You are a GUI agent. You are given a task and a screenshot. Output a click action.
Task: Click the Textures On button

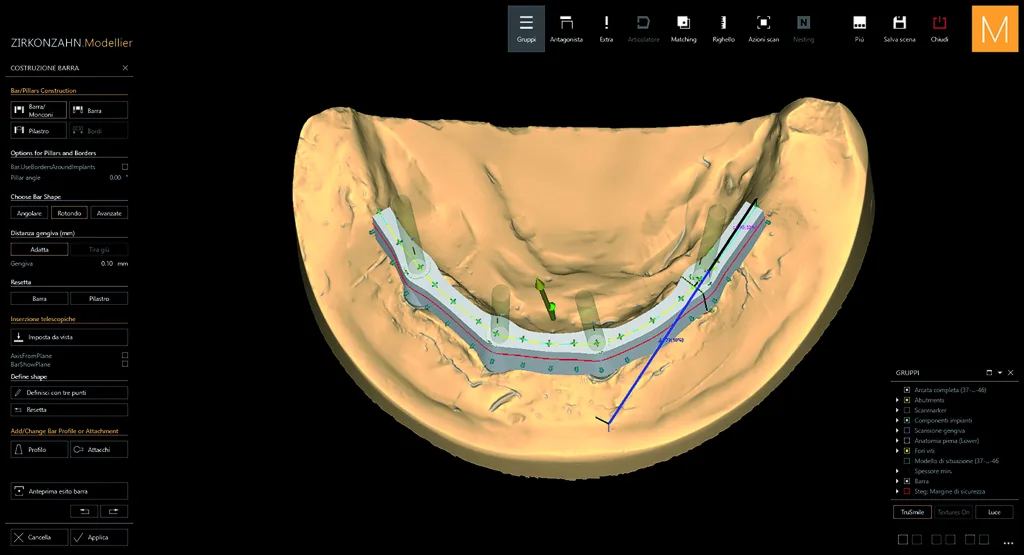point(953,512)
